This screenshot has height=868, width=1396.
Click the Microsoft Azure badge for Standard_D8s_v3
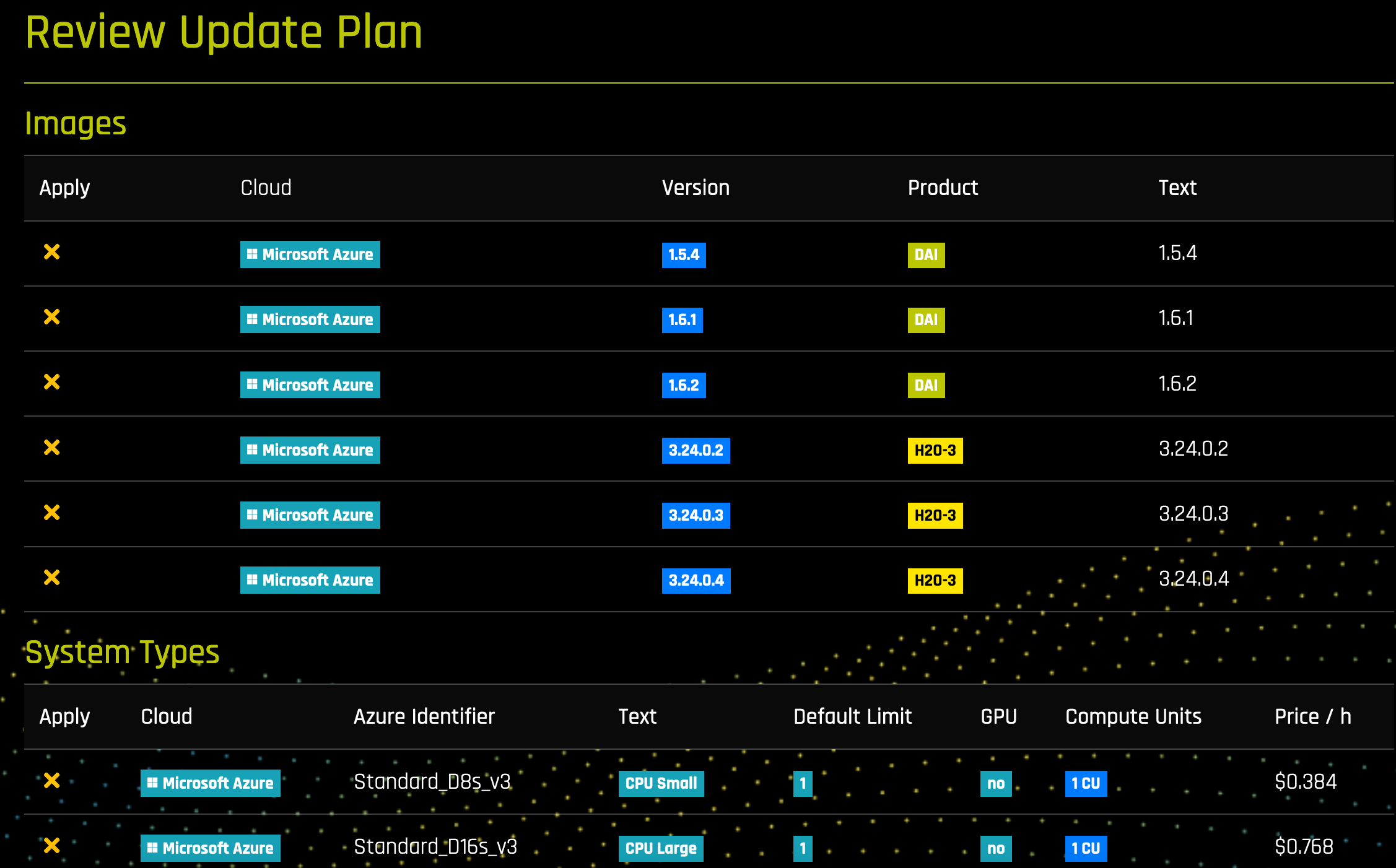coord(211,783)
